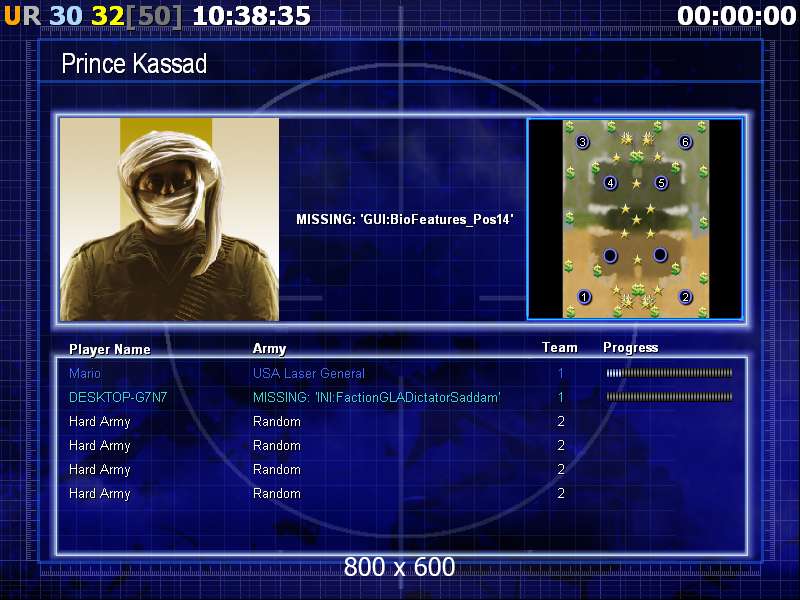Click start position 2 on minimap
The height and width of the screenshot is (600, 800).
click(x=685, y=296)
